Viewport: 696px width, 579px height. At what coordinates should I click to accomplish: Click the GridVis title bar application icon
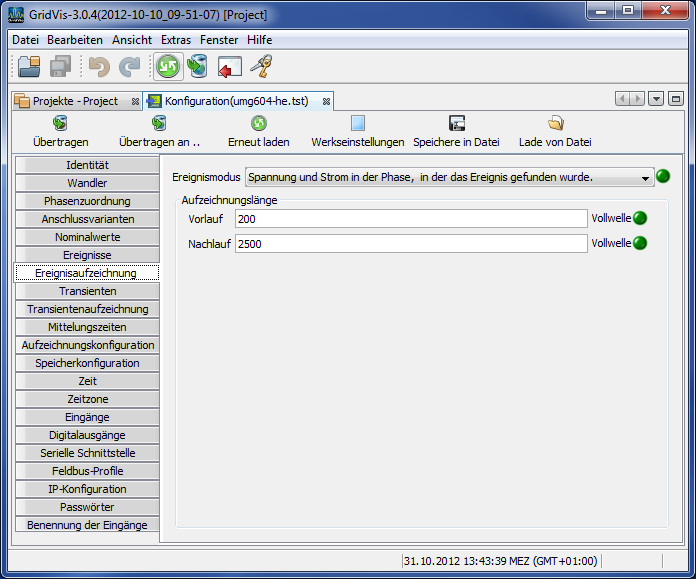click(16, 15)
